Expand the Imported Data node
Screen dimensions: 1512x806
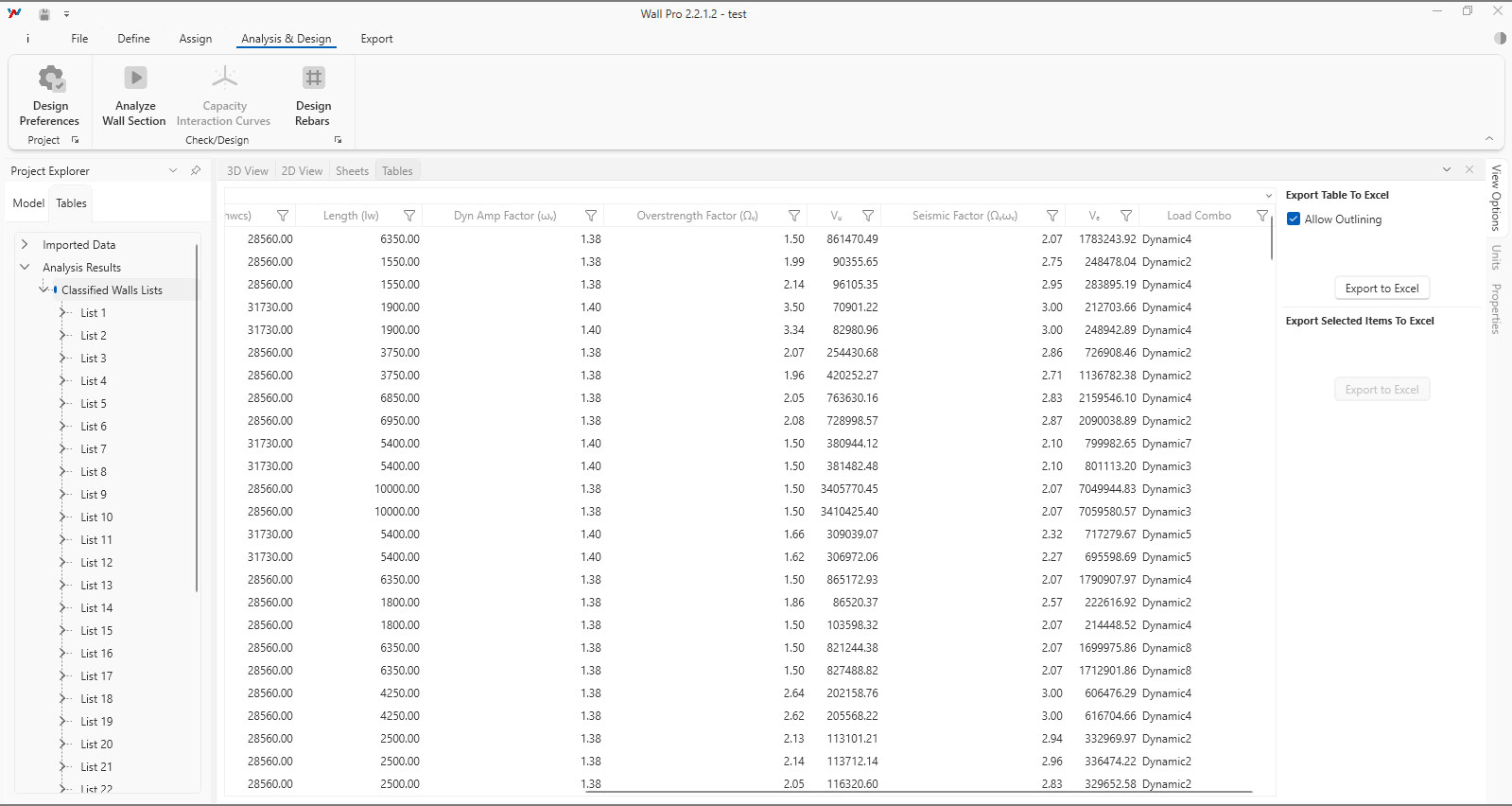click(25, 245)
